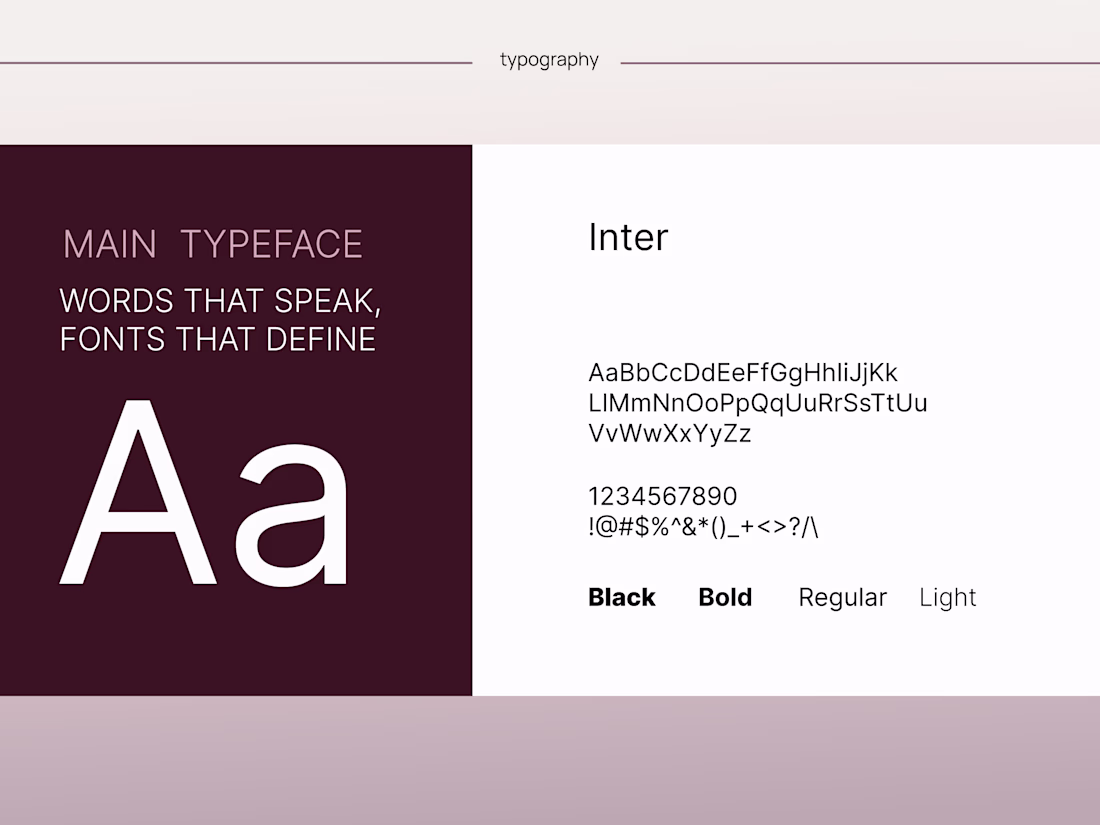
Task: Click the 'LlMmNnOoPpQqUuRrSsTtUu' alphabet line
Action: (x=758, y=403)
